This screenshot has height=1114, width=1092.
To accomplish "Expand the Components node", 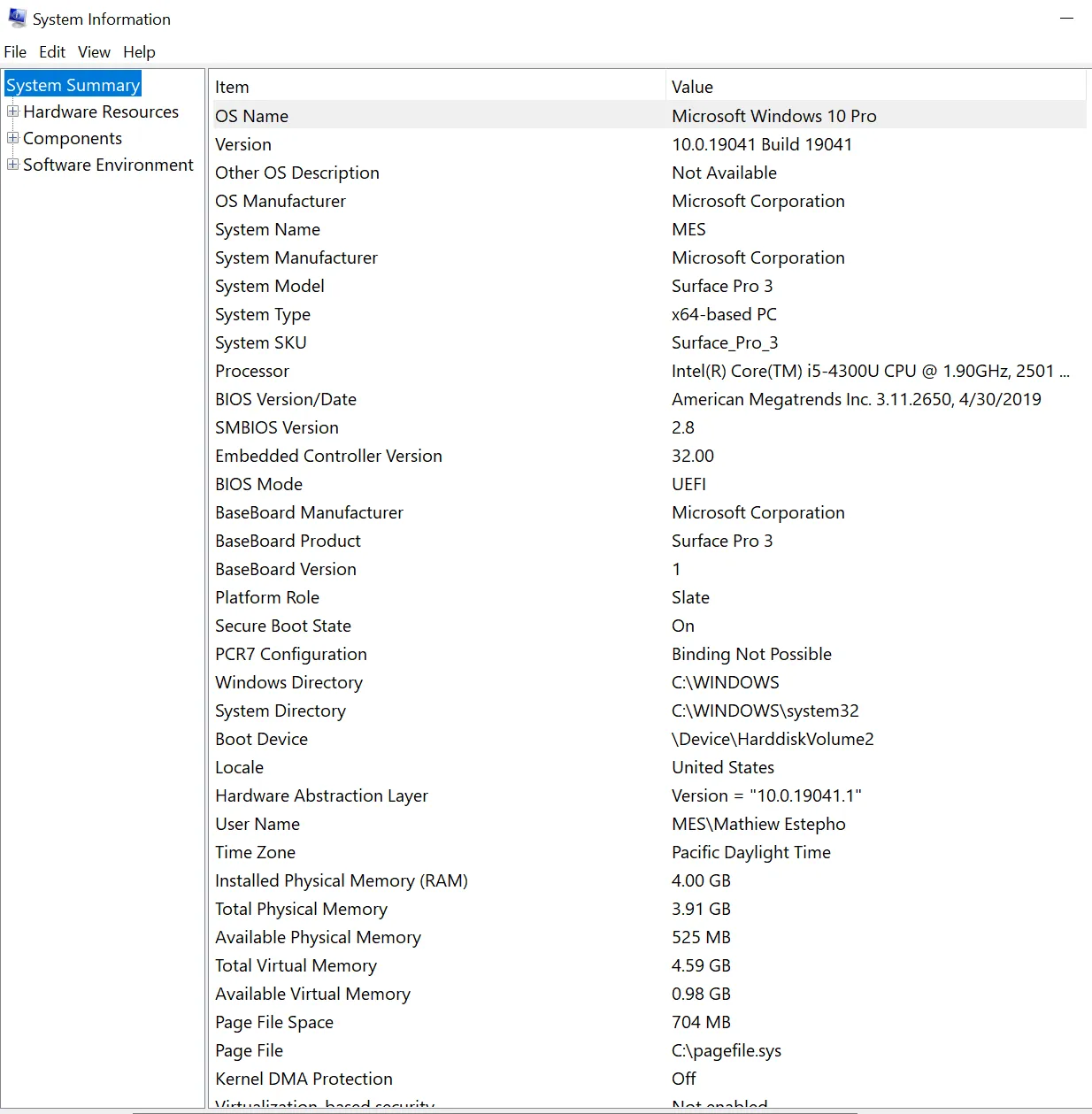I will pos(12,138).
